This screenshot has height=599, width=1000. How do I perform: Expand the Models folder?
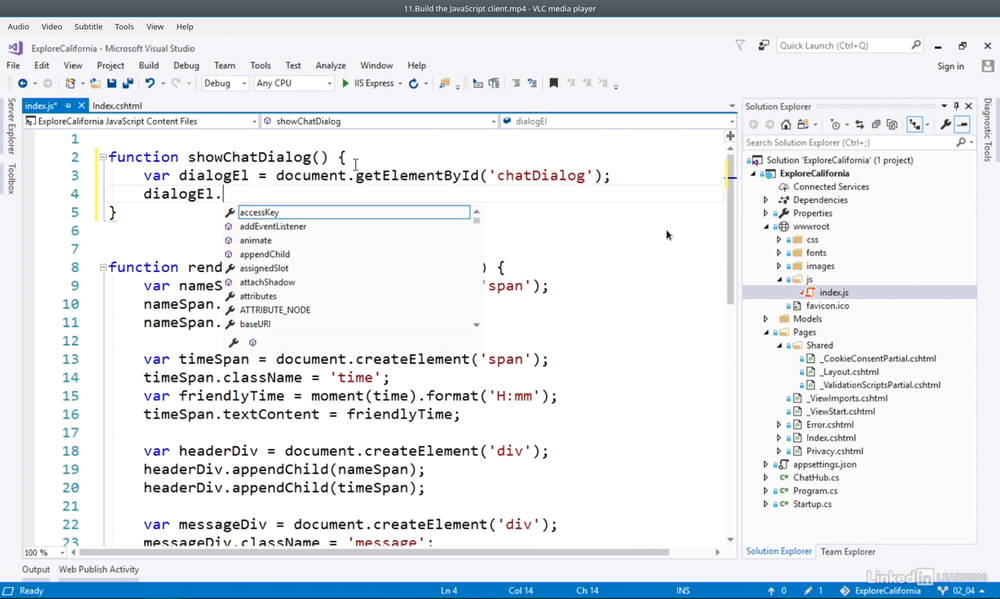click(766, 319)
